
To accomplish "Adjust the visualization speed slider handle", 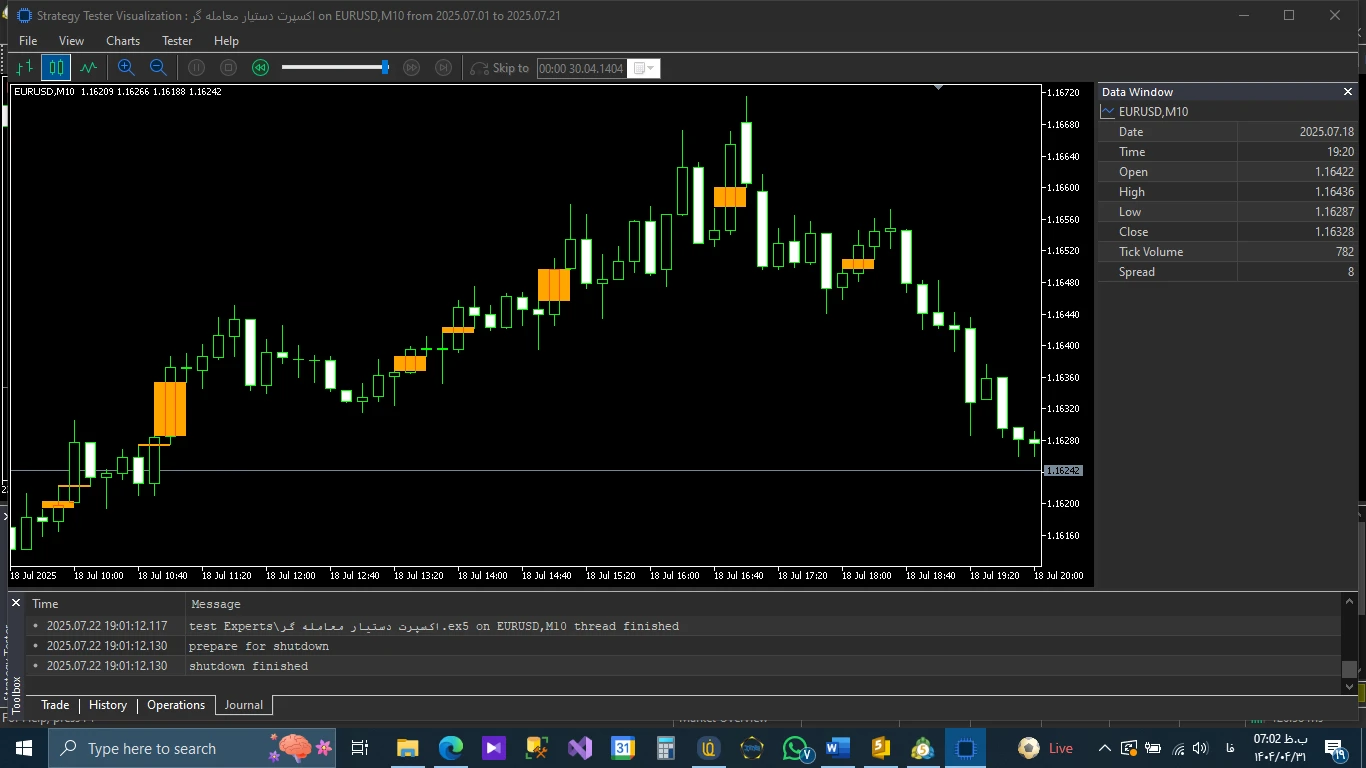I will tap(385, 68).
